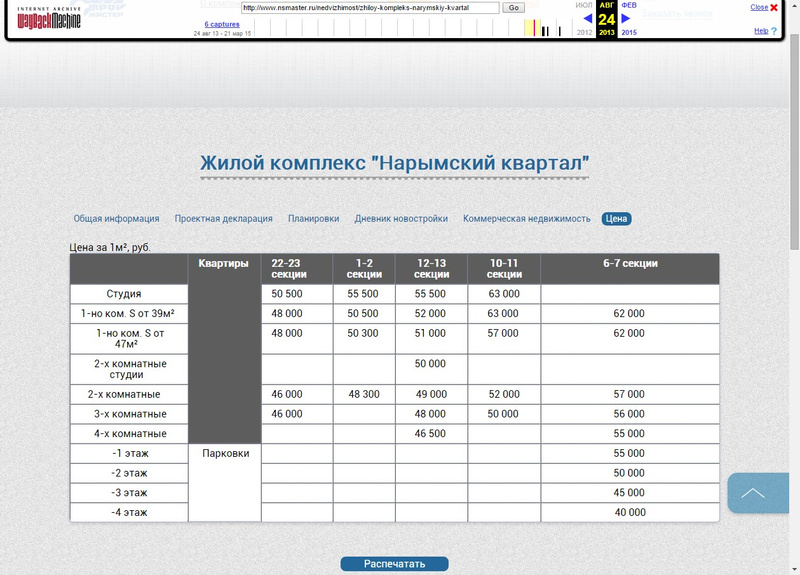Screen dimensions: 800x575
Task: Select the ИЮЛ previous month link
Action: pos(585,5)
